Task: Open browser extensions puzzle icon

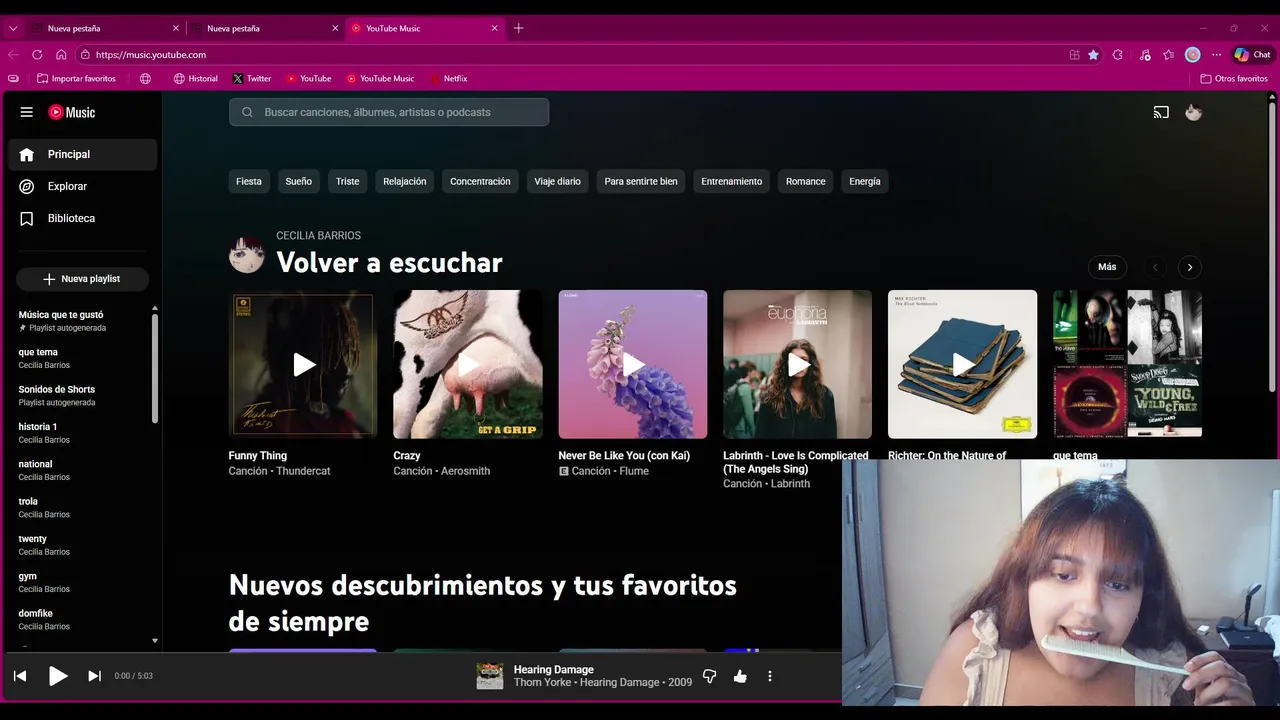Action: point(1118,55)
